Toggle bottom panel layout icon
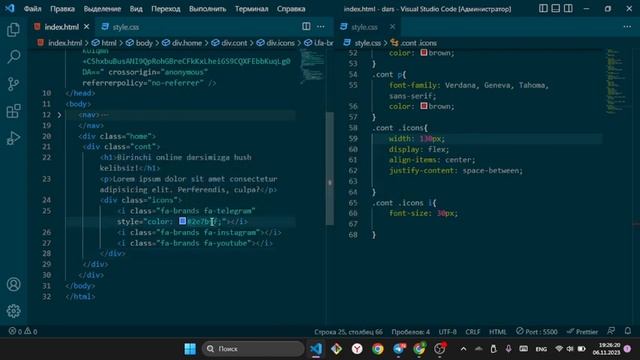 556,8
